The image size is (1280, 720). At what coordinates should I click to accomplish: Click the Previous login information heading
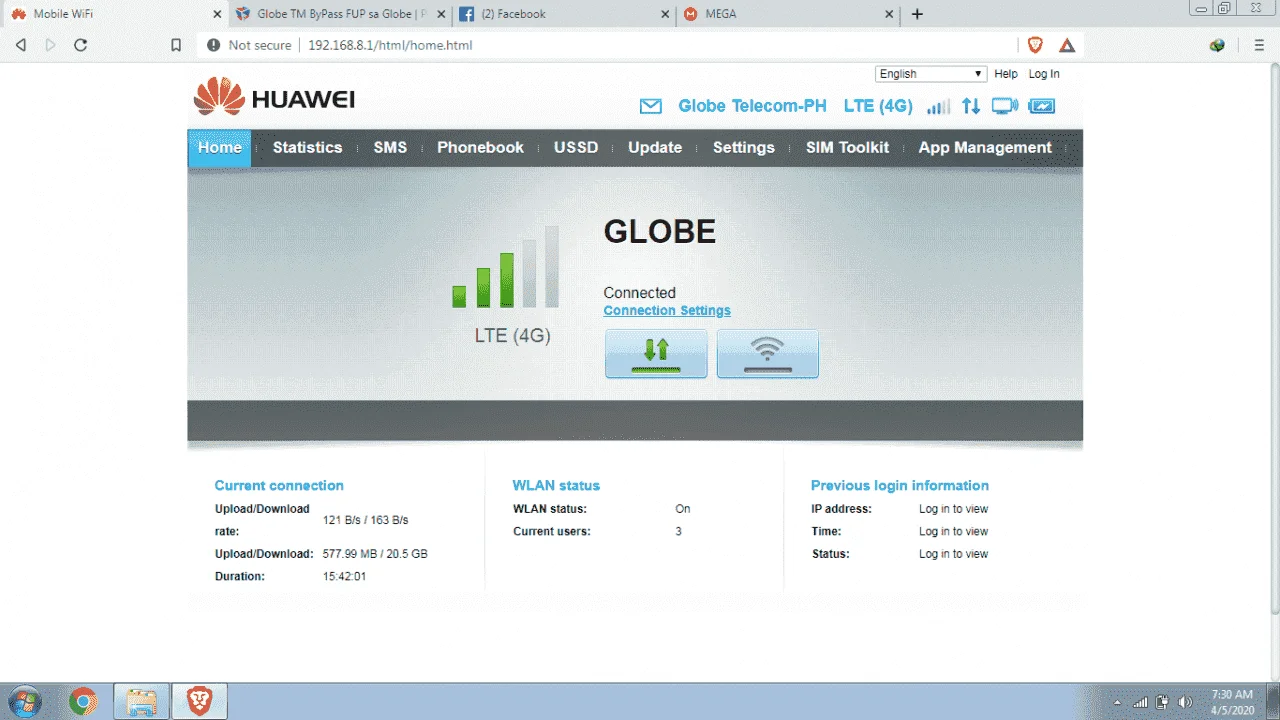pos(900,486)
